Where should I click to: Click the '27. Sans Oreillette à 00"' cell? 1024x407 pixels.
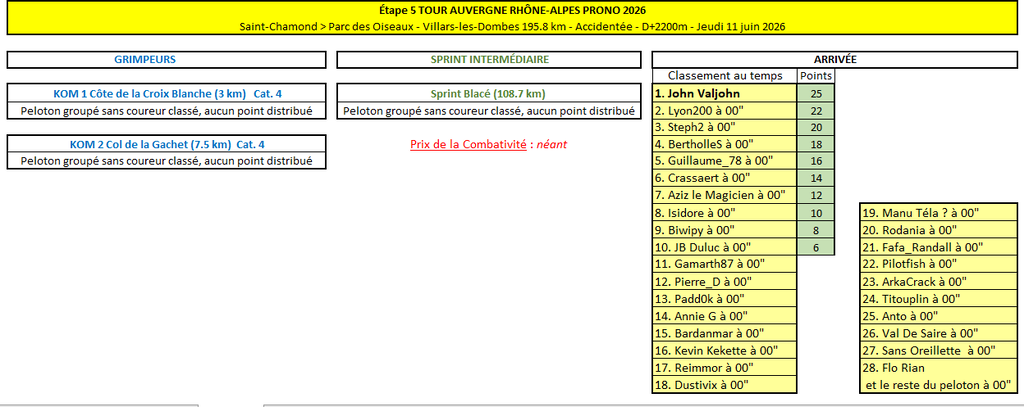[x=938, y=351]
